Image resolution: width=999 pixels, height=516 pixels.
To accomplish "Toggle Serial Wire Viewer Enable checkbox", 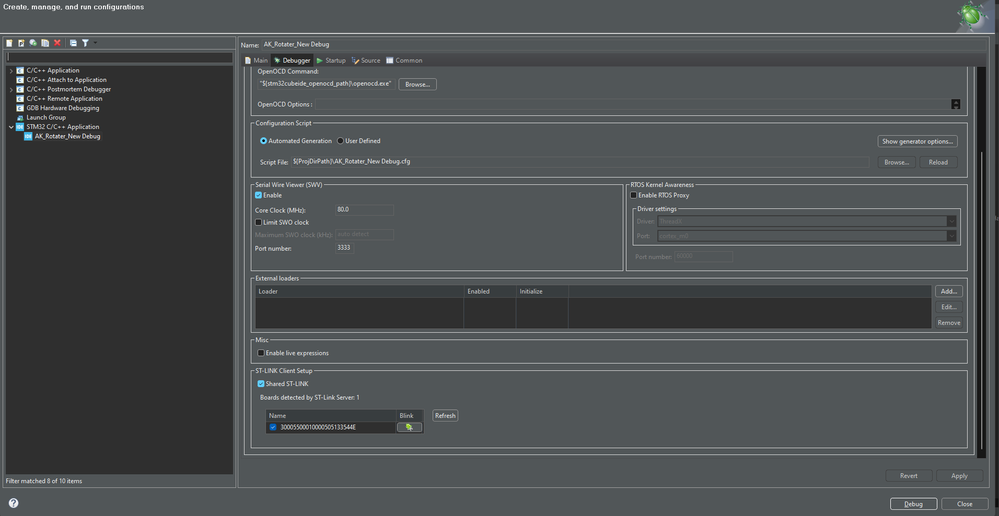I will (x=259, y=196).
